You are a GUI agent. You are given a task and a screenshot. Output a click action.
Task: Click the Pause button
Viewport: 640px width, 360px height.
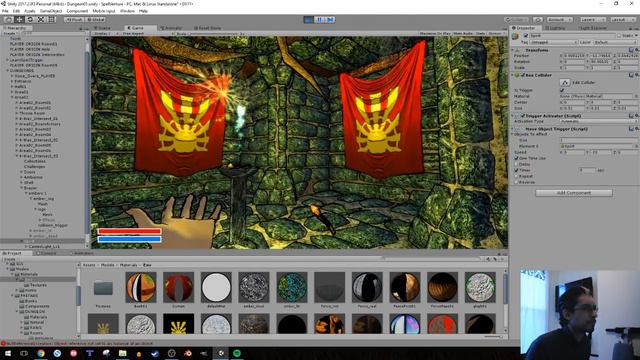(x=319, y=19)
